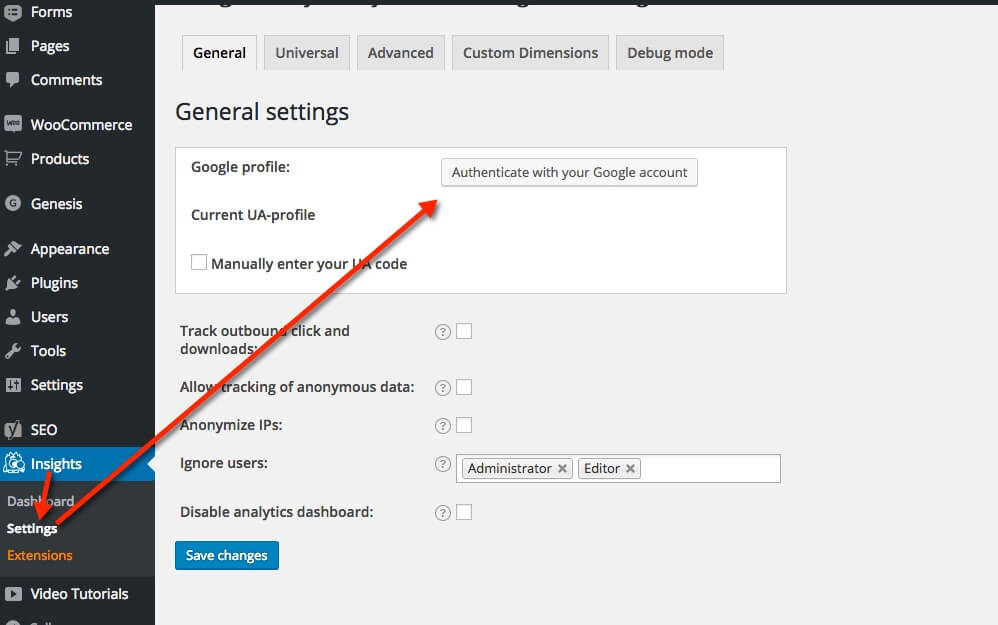The height and width of the screenshot is (625, 998).
Task: Switch to the Universal tab
Action: click(307, 53)
